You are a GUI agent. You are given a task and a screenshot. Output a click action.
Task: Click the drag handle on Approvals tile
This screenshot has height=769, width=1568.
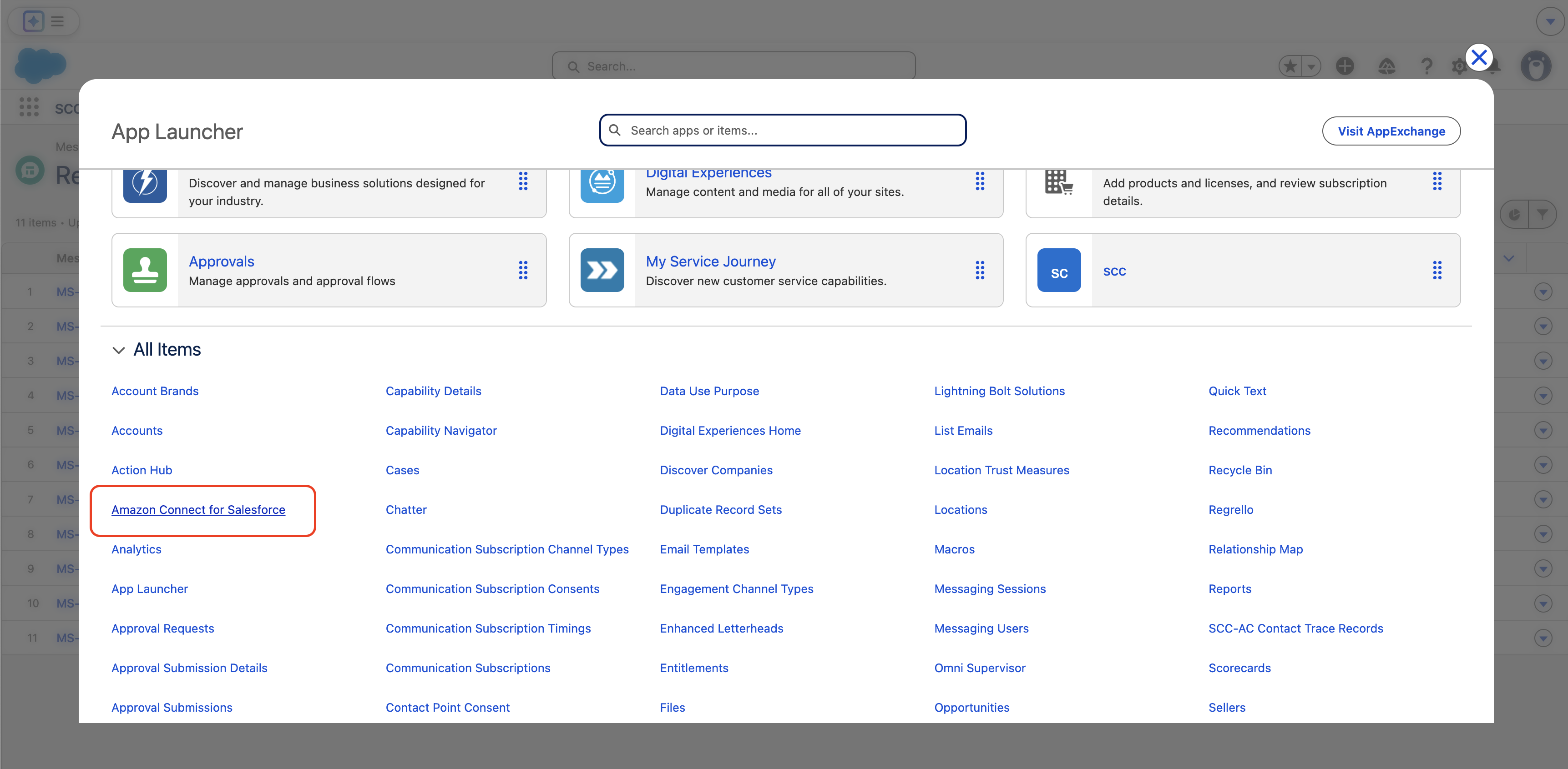tap(523, 270)
